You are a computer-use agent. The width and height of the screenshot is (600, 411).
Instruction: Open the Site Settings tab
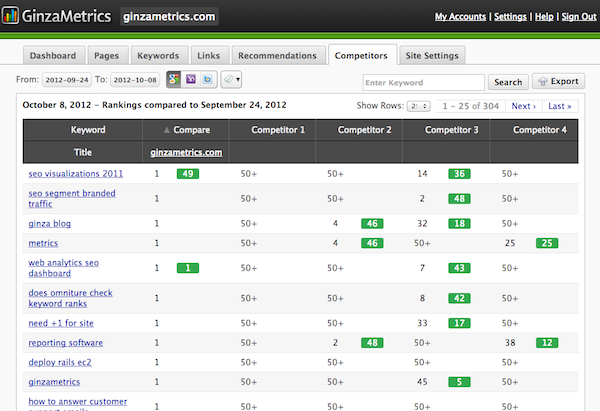[432, 55]
